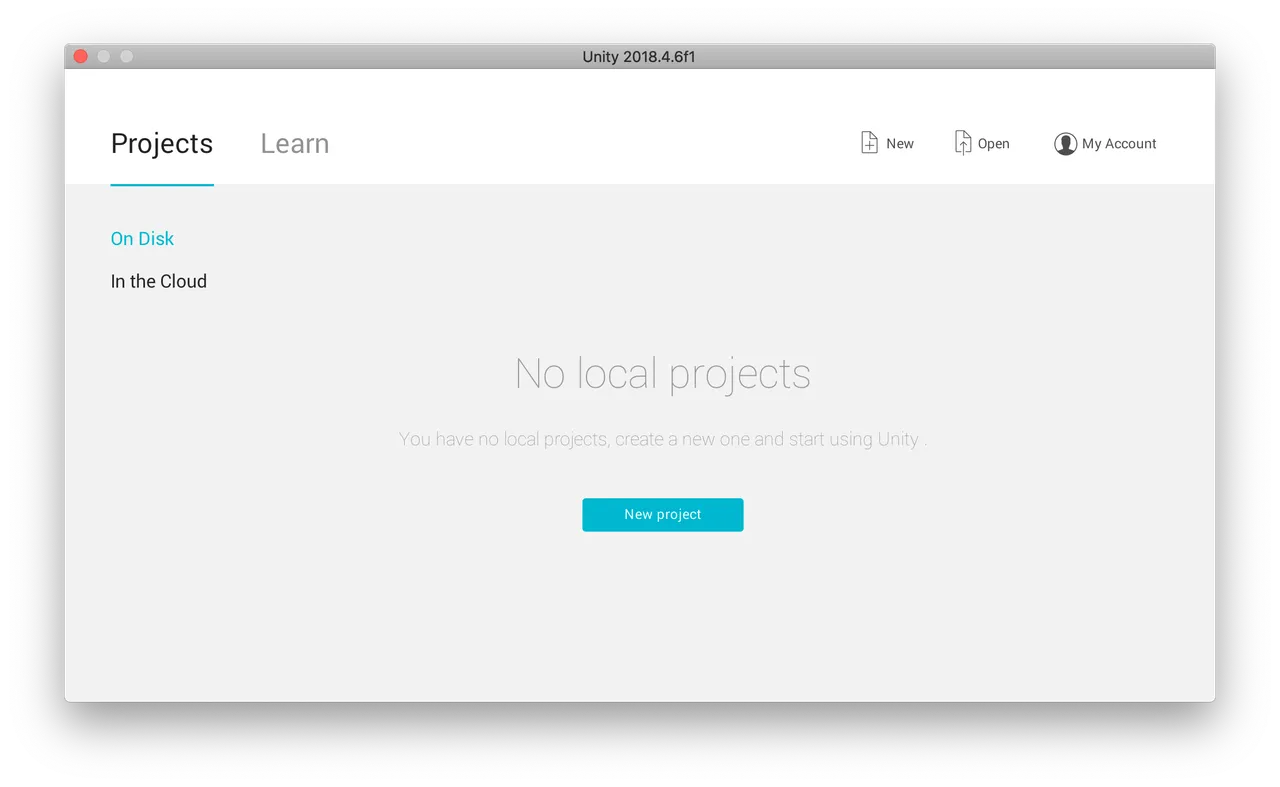
Task: Switch to the Projects tab
Action: [162, 144]
